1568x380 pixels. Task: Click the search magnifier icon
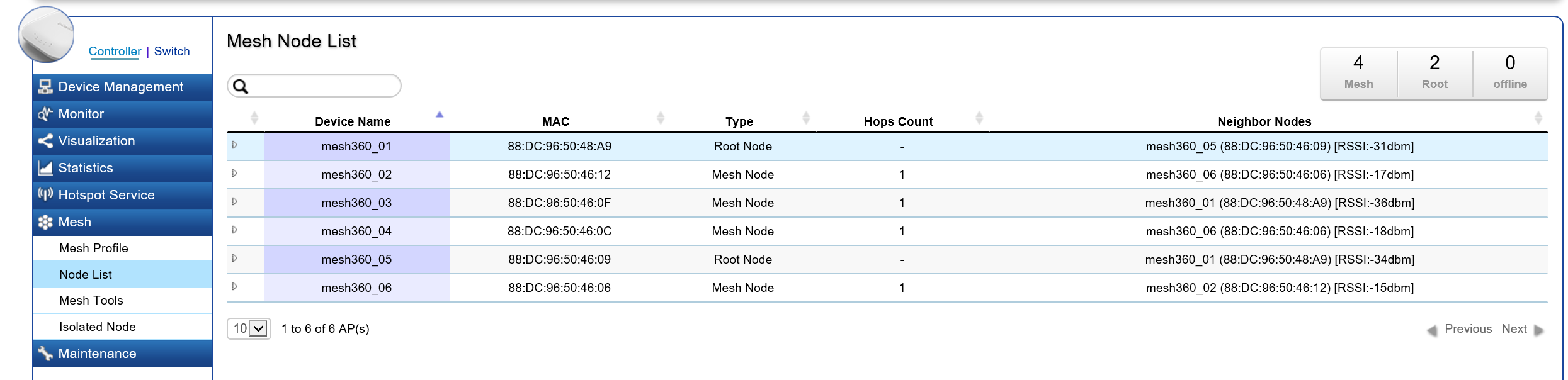point(241,86)
